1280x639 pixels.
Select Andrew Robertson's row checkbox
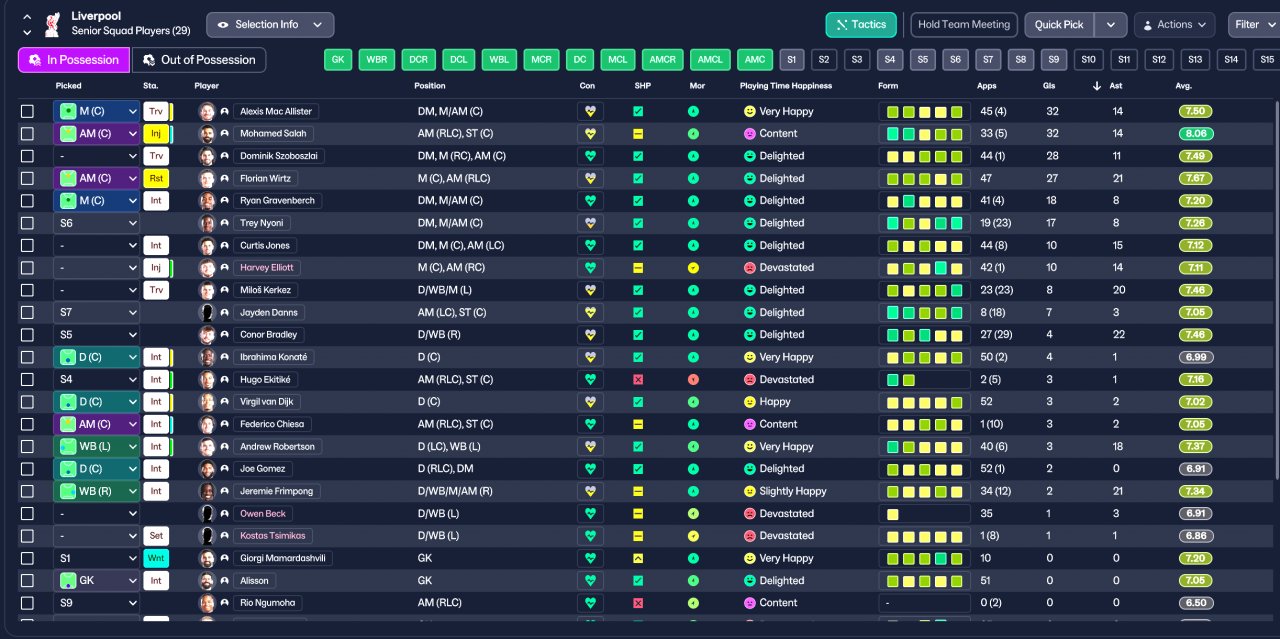tap(27, 446)
